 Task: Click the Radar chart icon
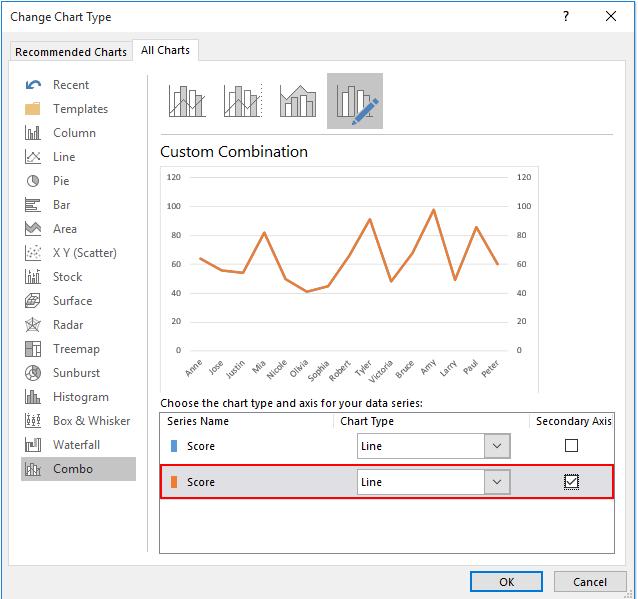(x=33, y=325)
